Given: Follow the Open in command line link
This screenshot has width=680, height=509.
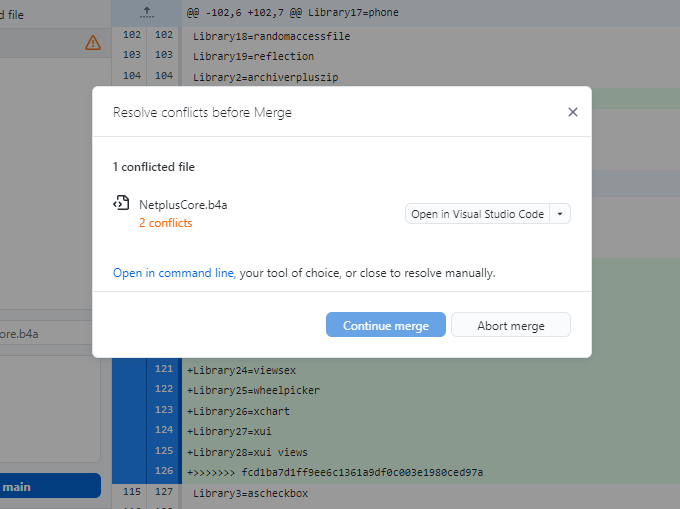Looking at the screenshot, I should (x=174, y=272).
